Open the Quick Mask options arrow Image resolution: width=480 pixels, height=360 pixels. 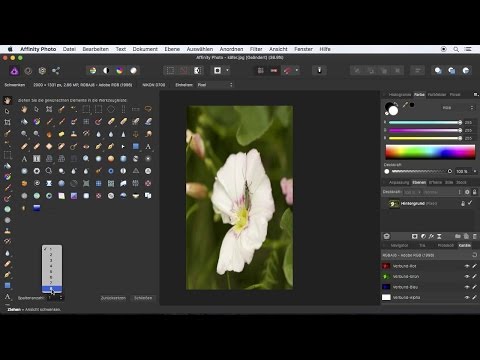click(228, 70)
